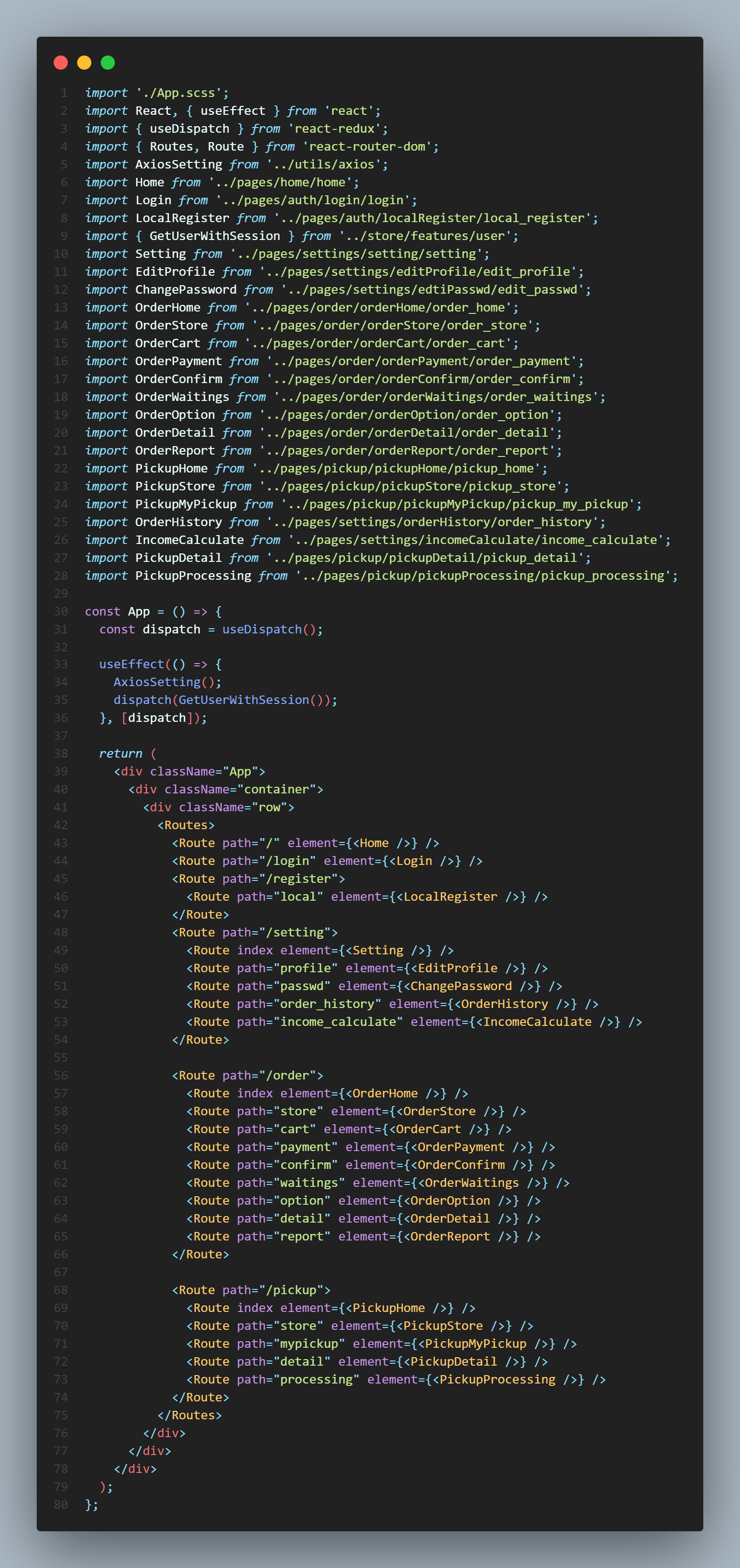This screenshot has width=740, height=1568.
Task: Click 'PickupHome' import name on line 22
Action: 172,469
